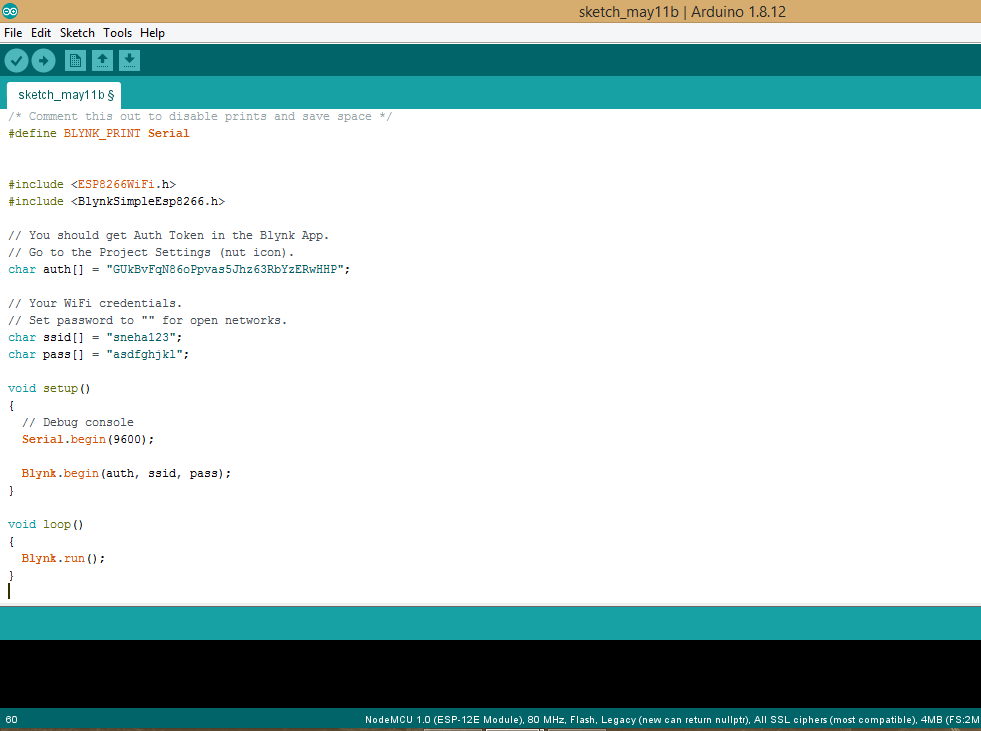Click the Serial.begin(9600); line
This screenshot has height=731, width=981.
[88, 439]
